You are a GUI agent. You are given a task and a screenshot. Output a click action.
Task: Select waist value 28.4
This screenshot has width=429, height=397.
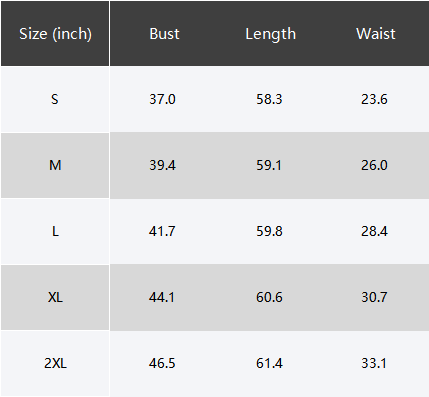pyautogui.click(x=374, y=231)
